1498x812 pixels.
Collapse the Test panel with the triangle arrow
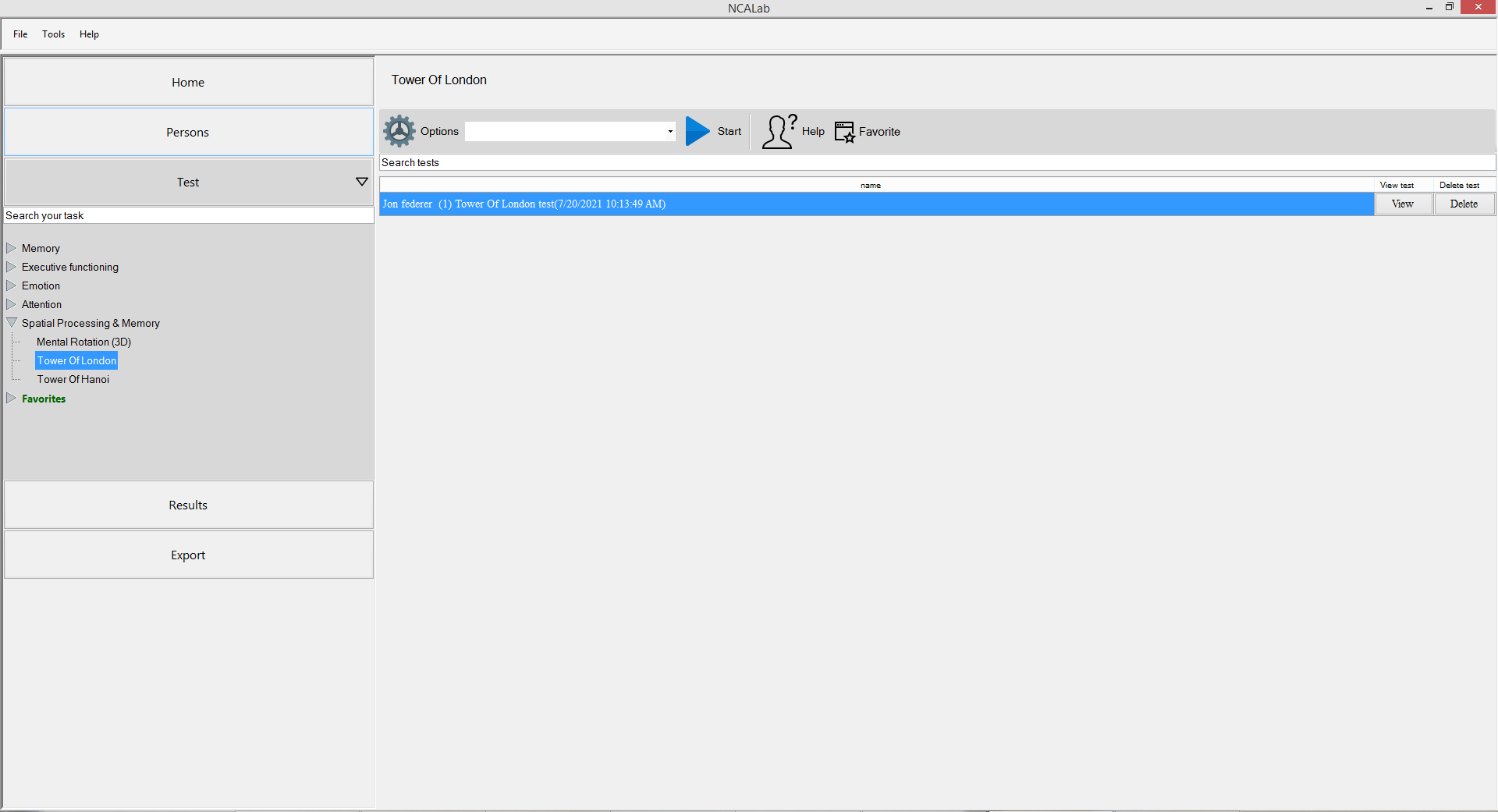point(361,182)
